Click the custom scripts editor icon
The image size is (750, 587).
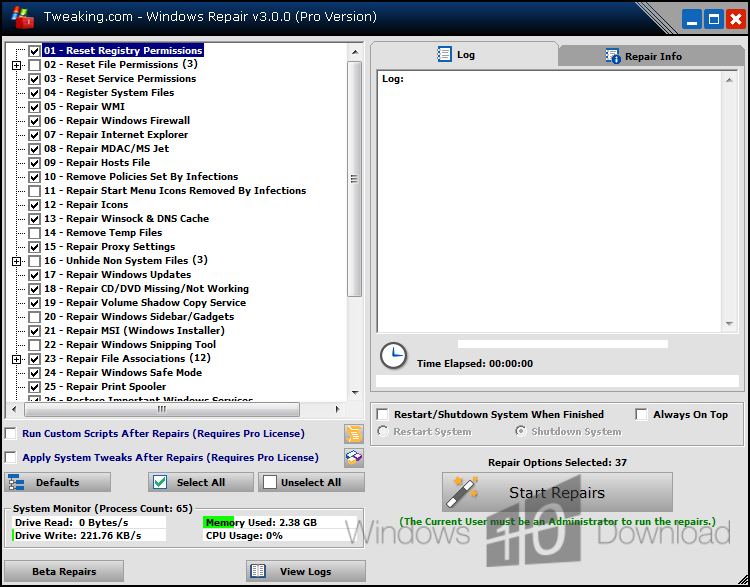[x=354, y=434]
